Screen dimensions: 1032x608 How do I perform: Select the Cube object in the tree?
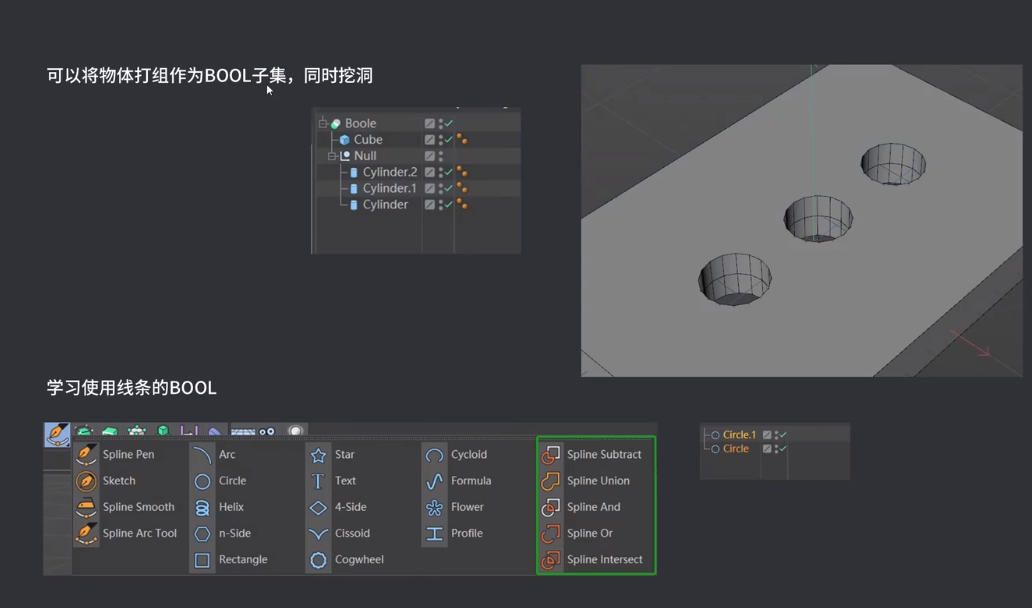point(368,139)
